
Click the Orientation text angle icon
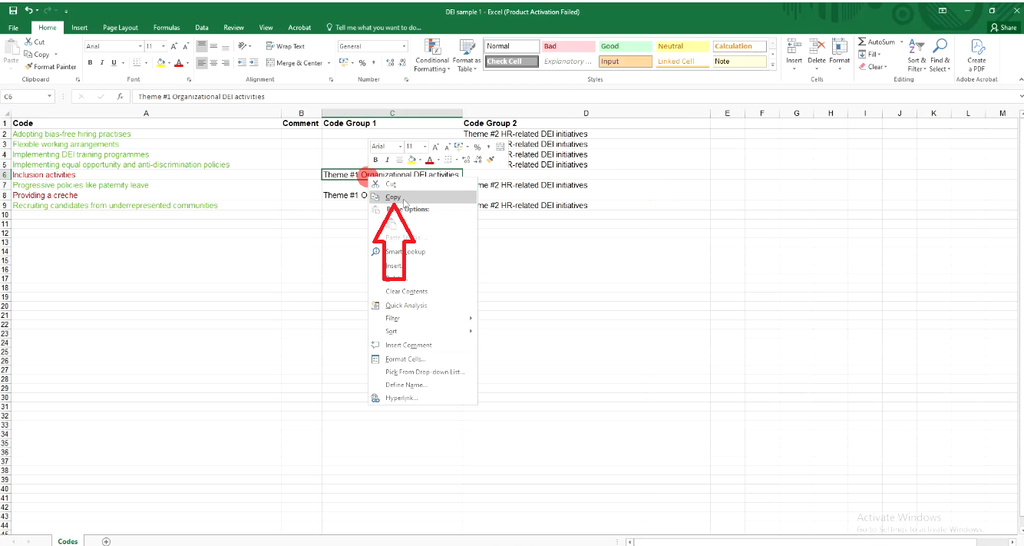tap(242, 46)
